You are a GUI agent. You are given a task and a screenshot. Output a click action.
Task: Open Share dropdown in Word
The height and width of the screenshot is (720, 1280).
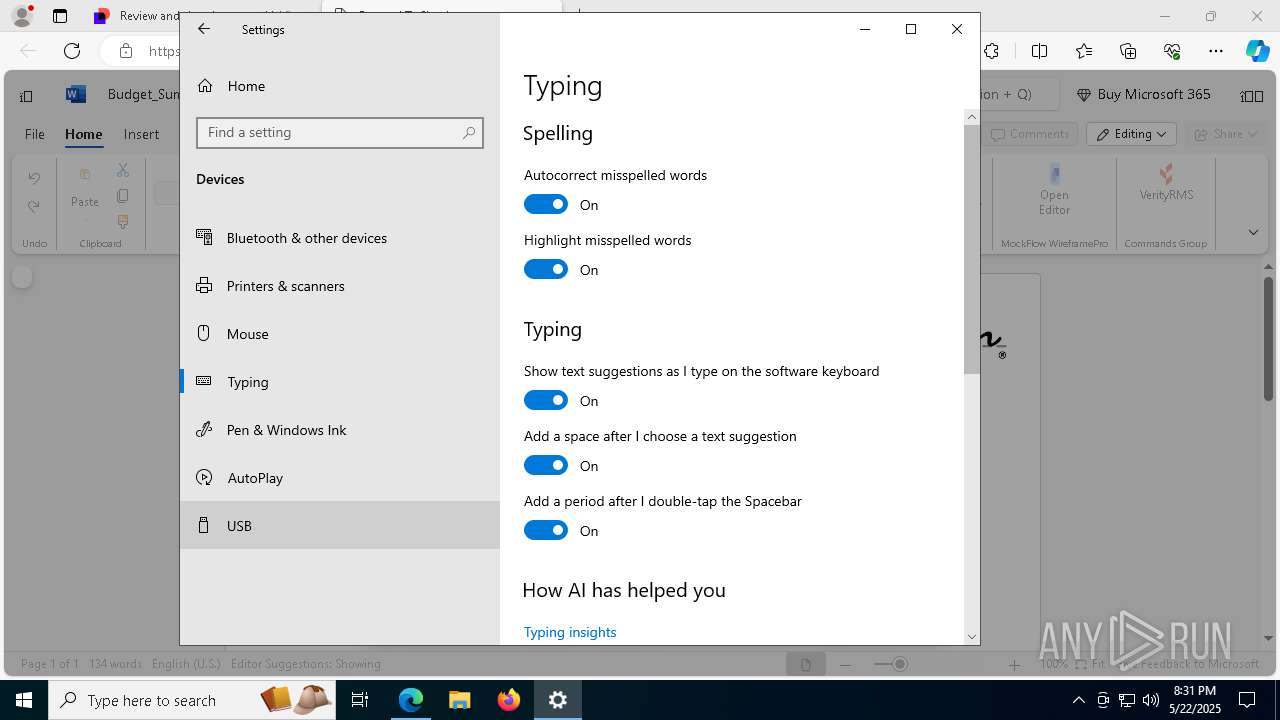1227,134
